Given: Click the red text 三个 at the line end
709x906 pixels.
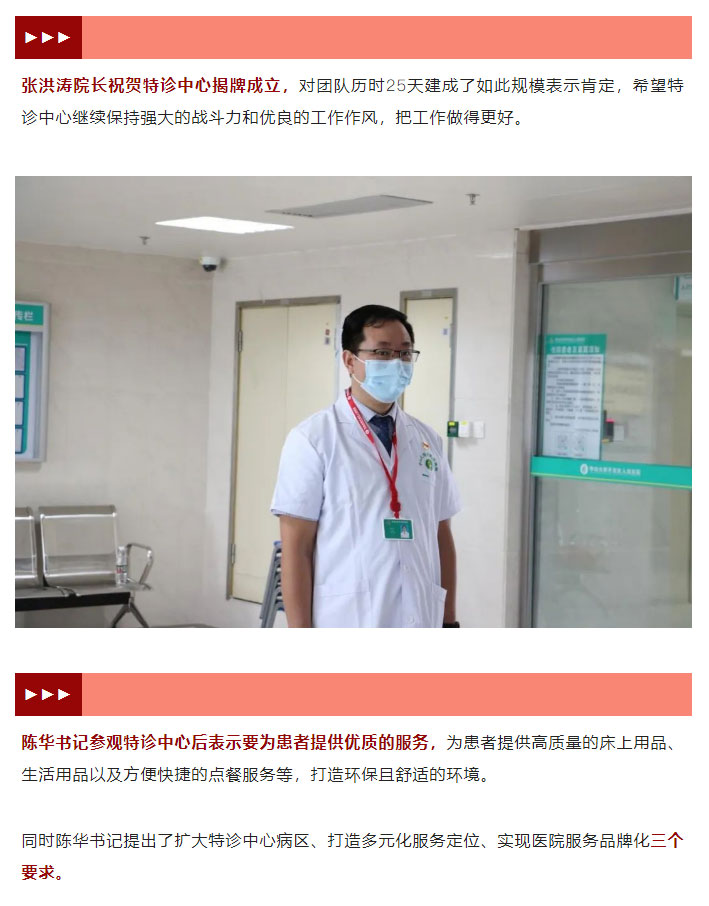Looking at the screenshot, I should (x=667, y=840).
